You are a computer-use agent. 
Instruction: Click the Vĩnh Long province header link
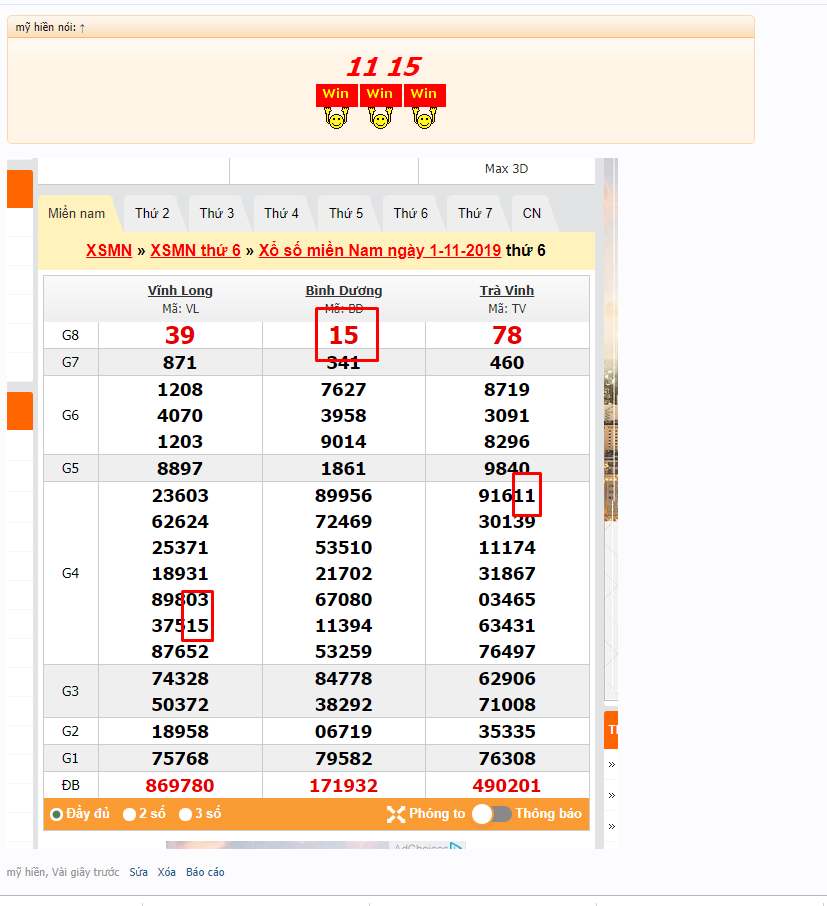tap(180, 291)
